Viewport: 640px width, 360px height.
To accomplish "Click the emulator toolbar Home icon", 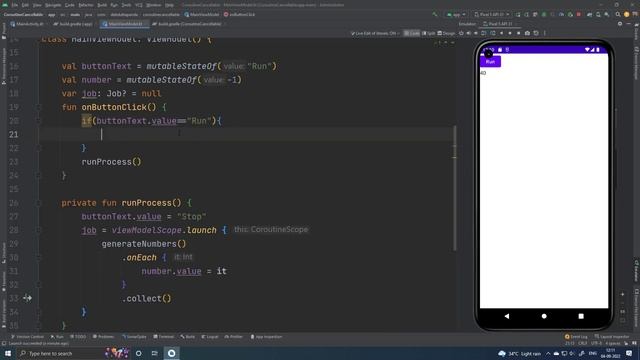I will pyautogui.click(x=510, y=33).
